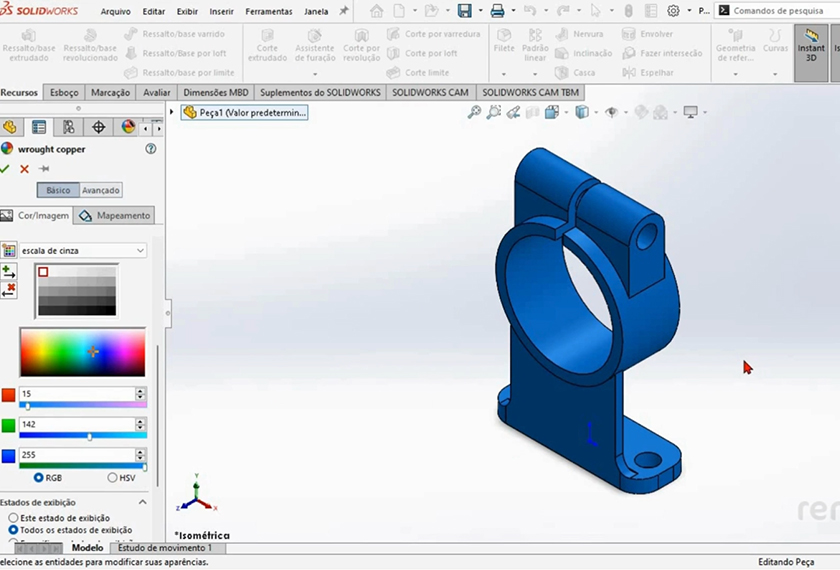Collapse the 'Estados de exibição' section
The height and width of the screenshot is (570, 840).
click(x=142, y=502)
